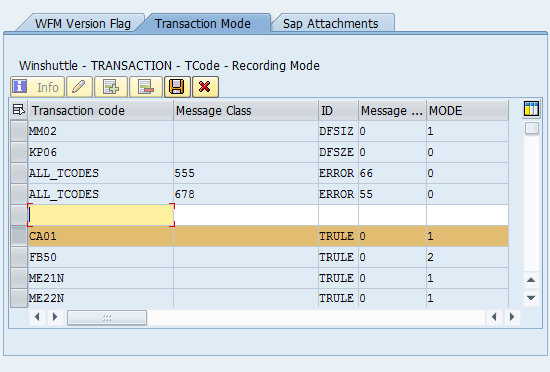Click the empty MODE cell in new row

(x=468, y=215)
